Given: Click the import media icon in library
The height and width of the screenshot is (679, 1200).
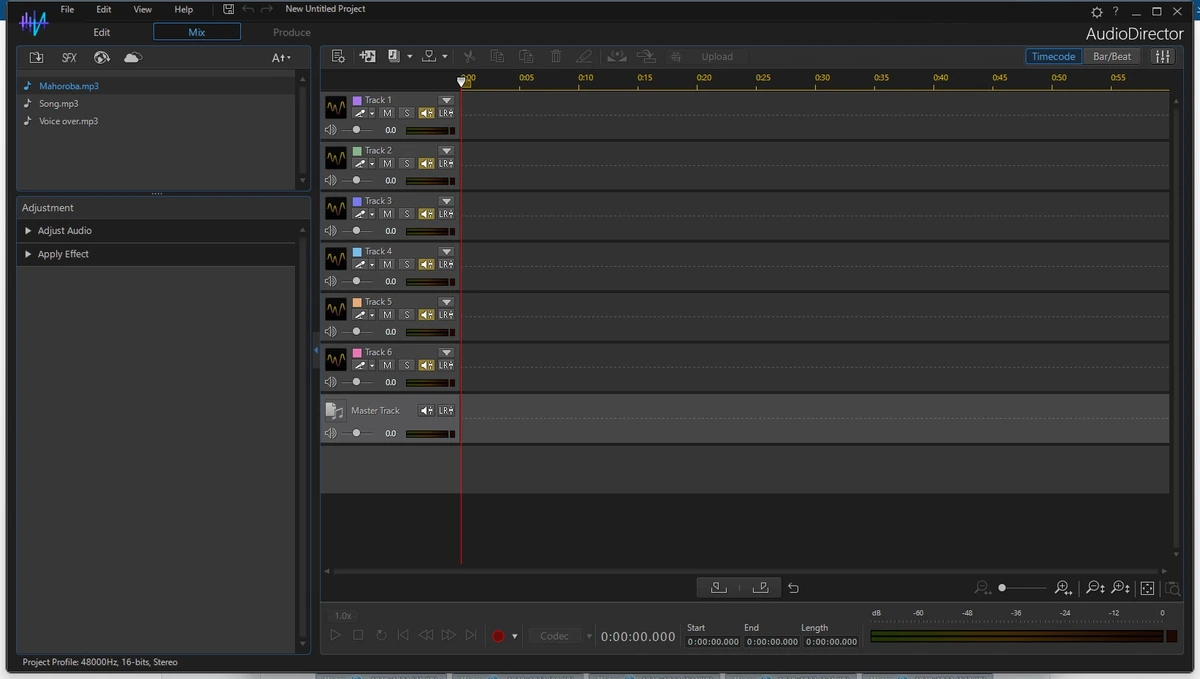Looking at the screenshot, I should [x=36, y=58].
